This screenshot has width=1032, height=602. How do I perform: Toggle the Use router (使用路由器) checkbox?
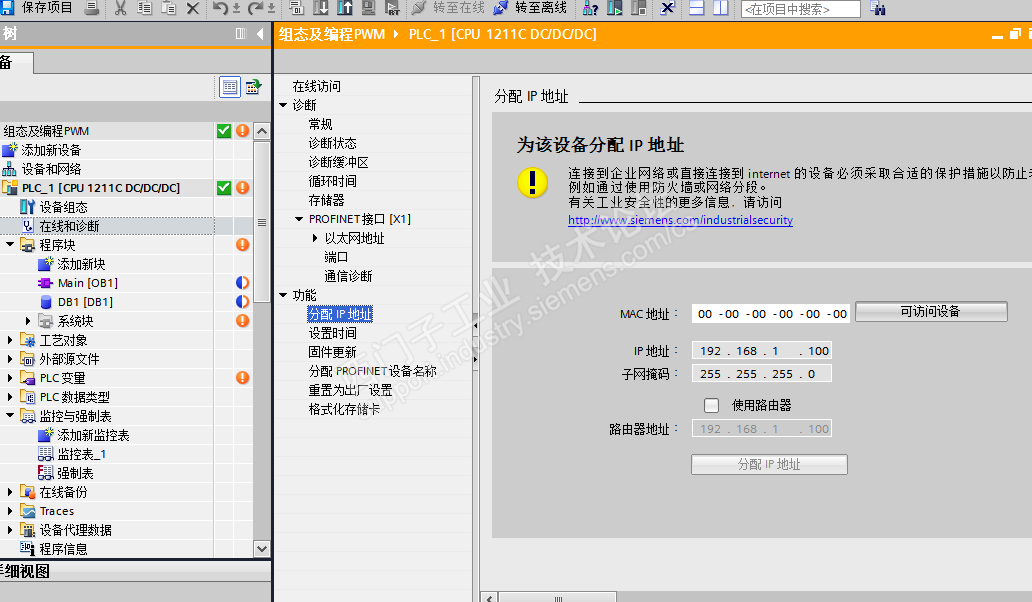point(711,405)
